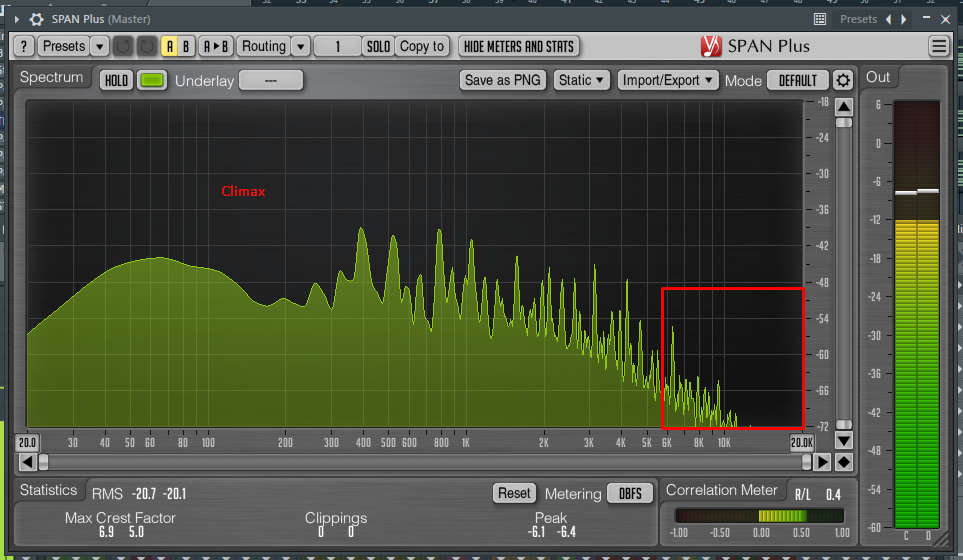Toggle the SOLO button
The height and width of the screenshot is (560, 963).
[x=378, y=46]
